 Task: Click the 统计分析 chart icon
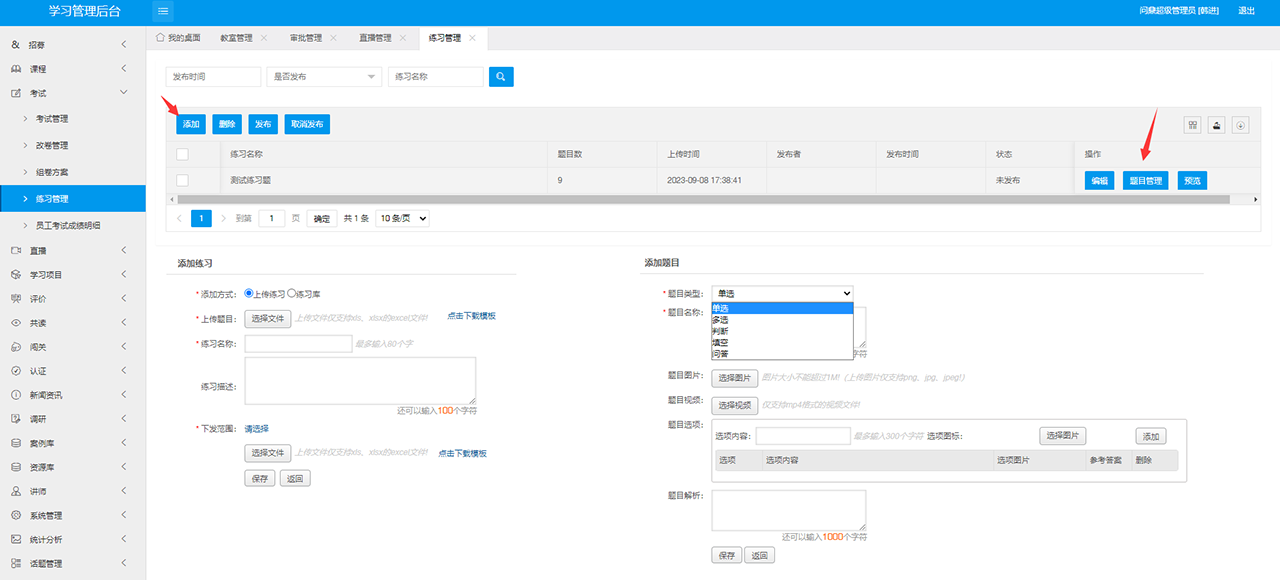click(16, 539)
